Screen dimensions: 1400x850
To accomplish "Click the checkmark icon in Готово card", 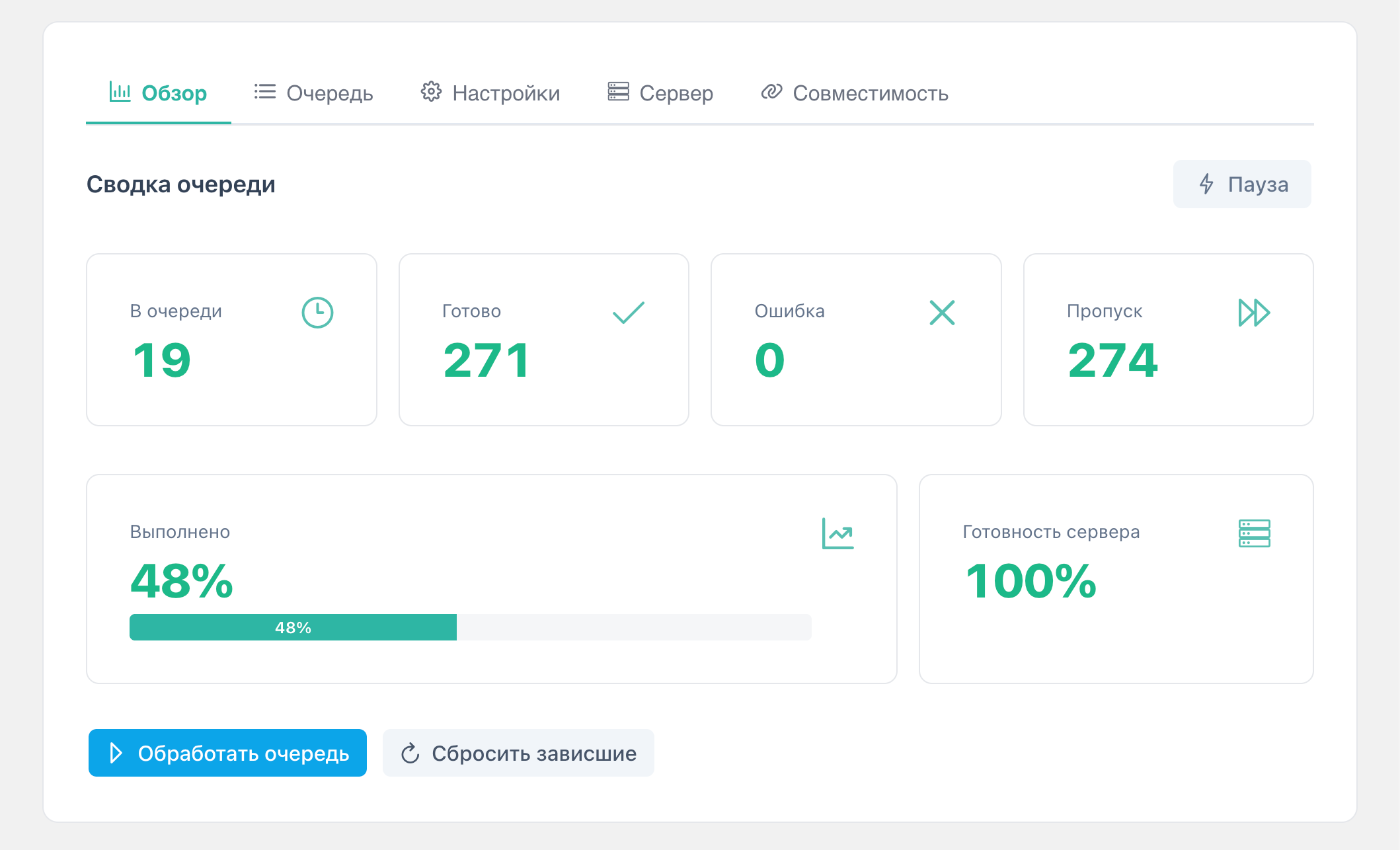I will pyautogui.click(x=628, y=313).
